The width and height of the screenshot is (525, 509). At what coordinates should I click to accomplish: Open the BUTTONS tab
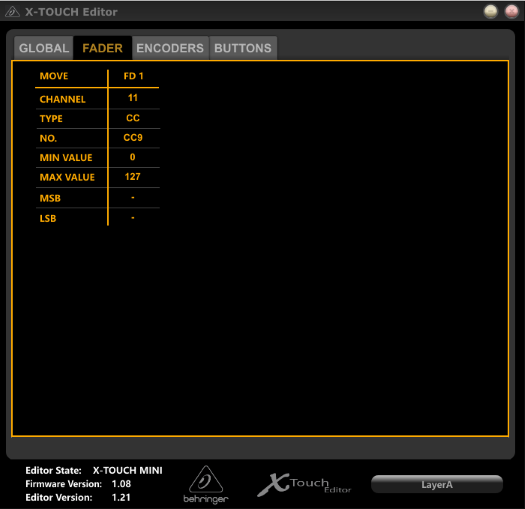(x=243, y=48)
